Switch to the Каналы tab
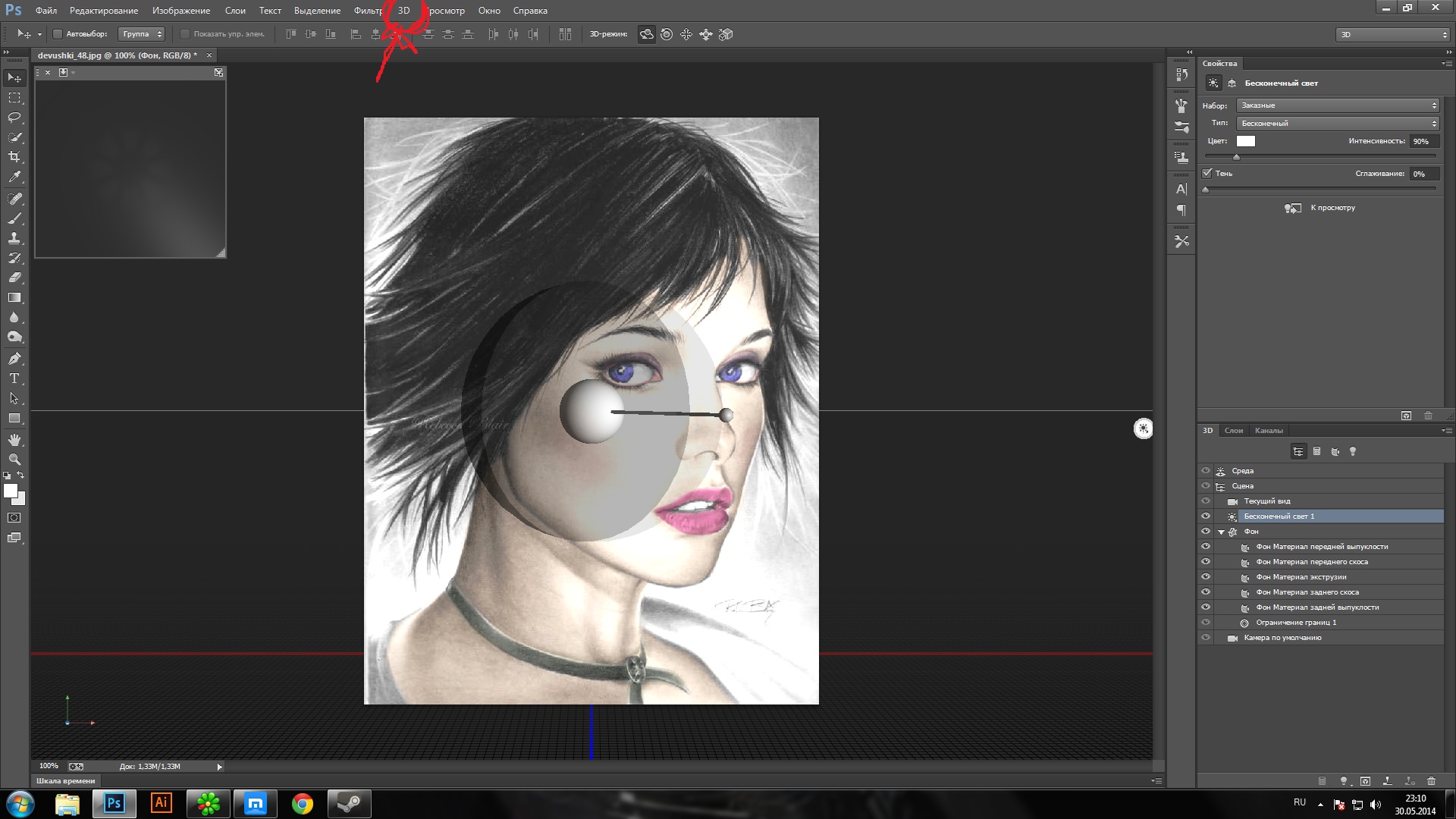The height and width of the screenshot is (819, 1456). (x=1269, y=431)
